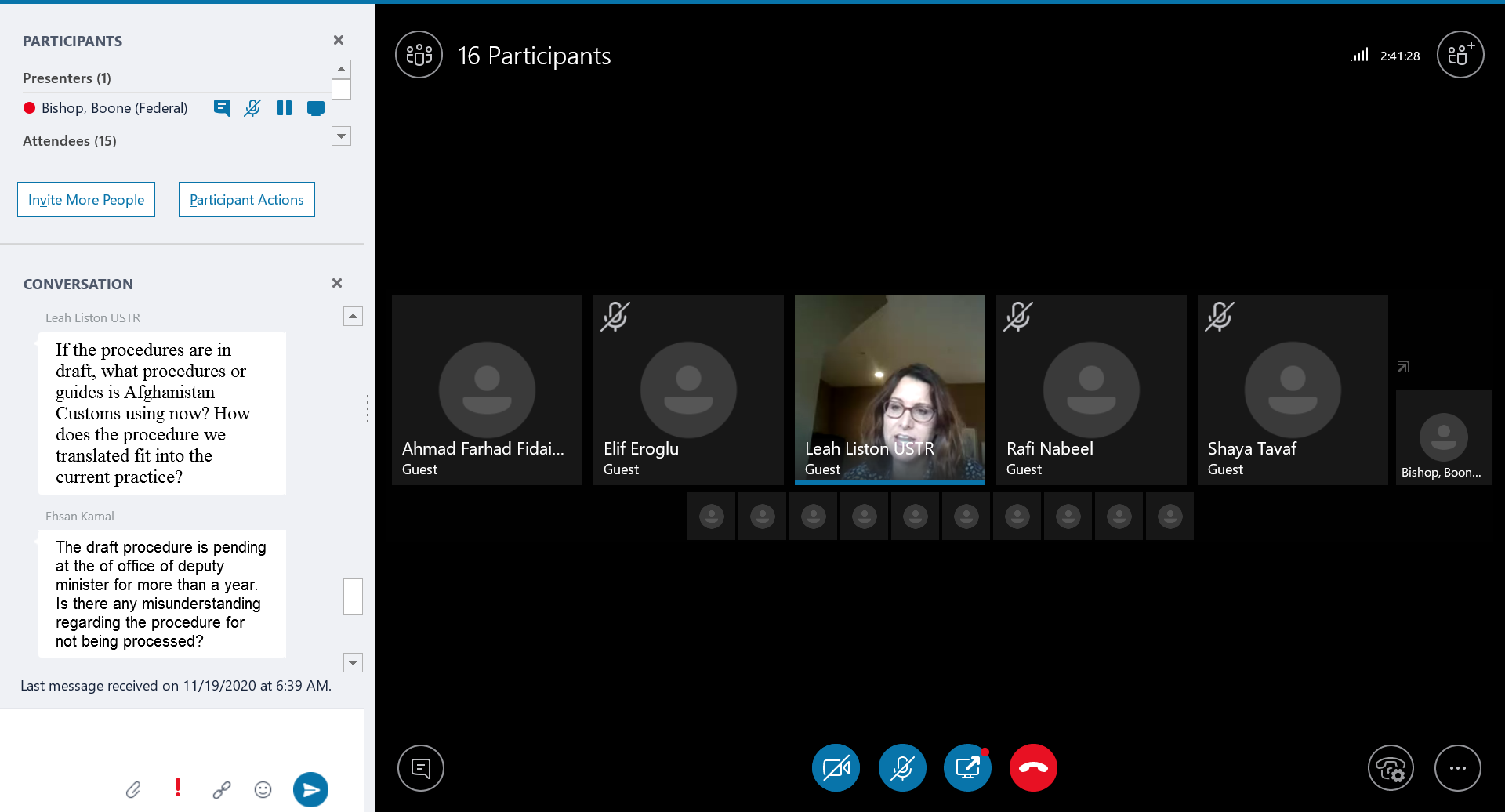This screenshot has width=1505, height=812.
Task: Toggle the conversation pane icon at bottom left
Action: coord(421,768)
